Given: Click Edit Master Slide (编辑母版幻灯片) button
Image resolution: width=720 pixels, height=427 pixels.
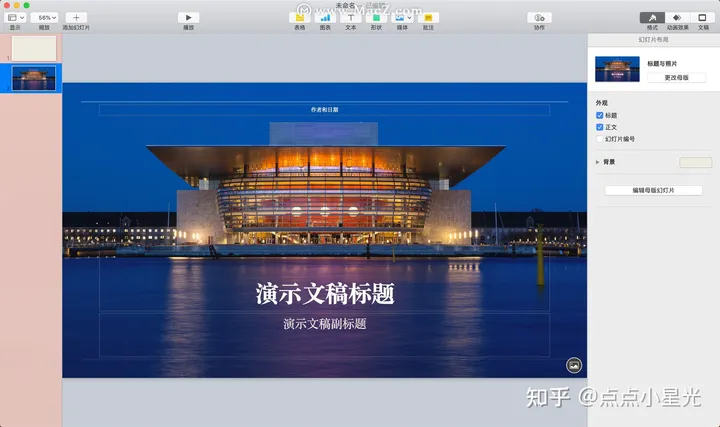Looking at the screenshot, I should click(x=653, y=190).
